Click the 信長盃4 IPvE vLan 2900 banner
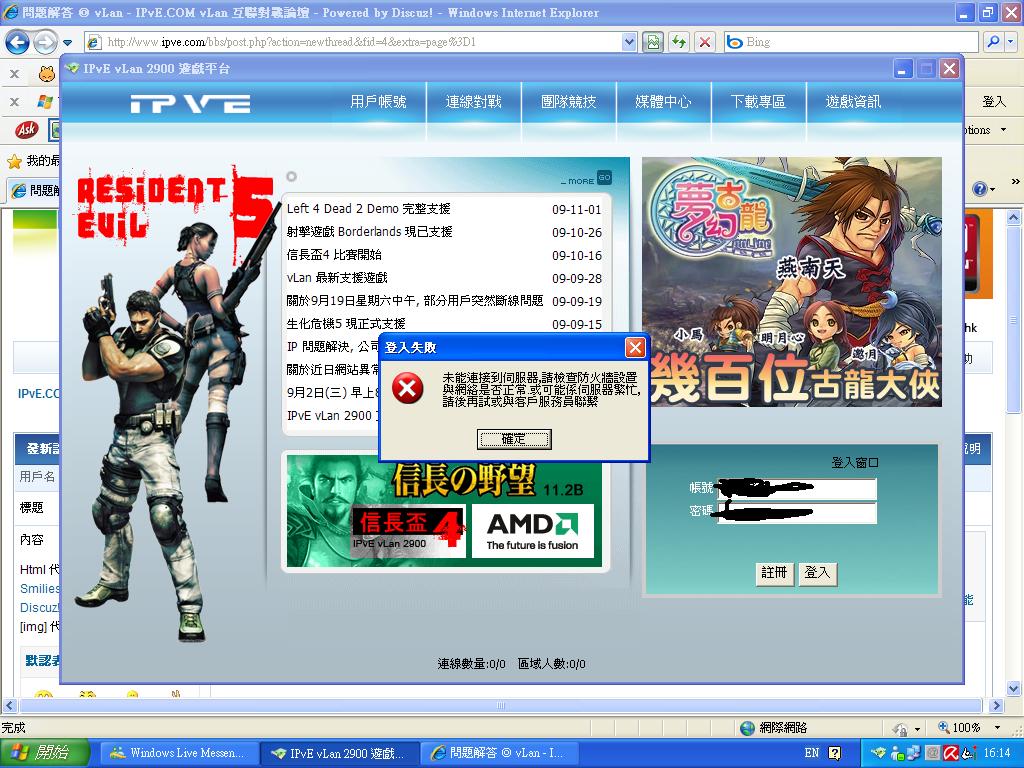 (x=408, y=530)
